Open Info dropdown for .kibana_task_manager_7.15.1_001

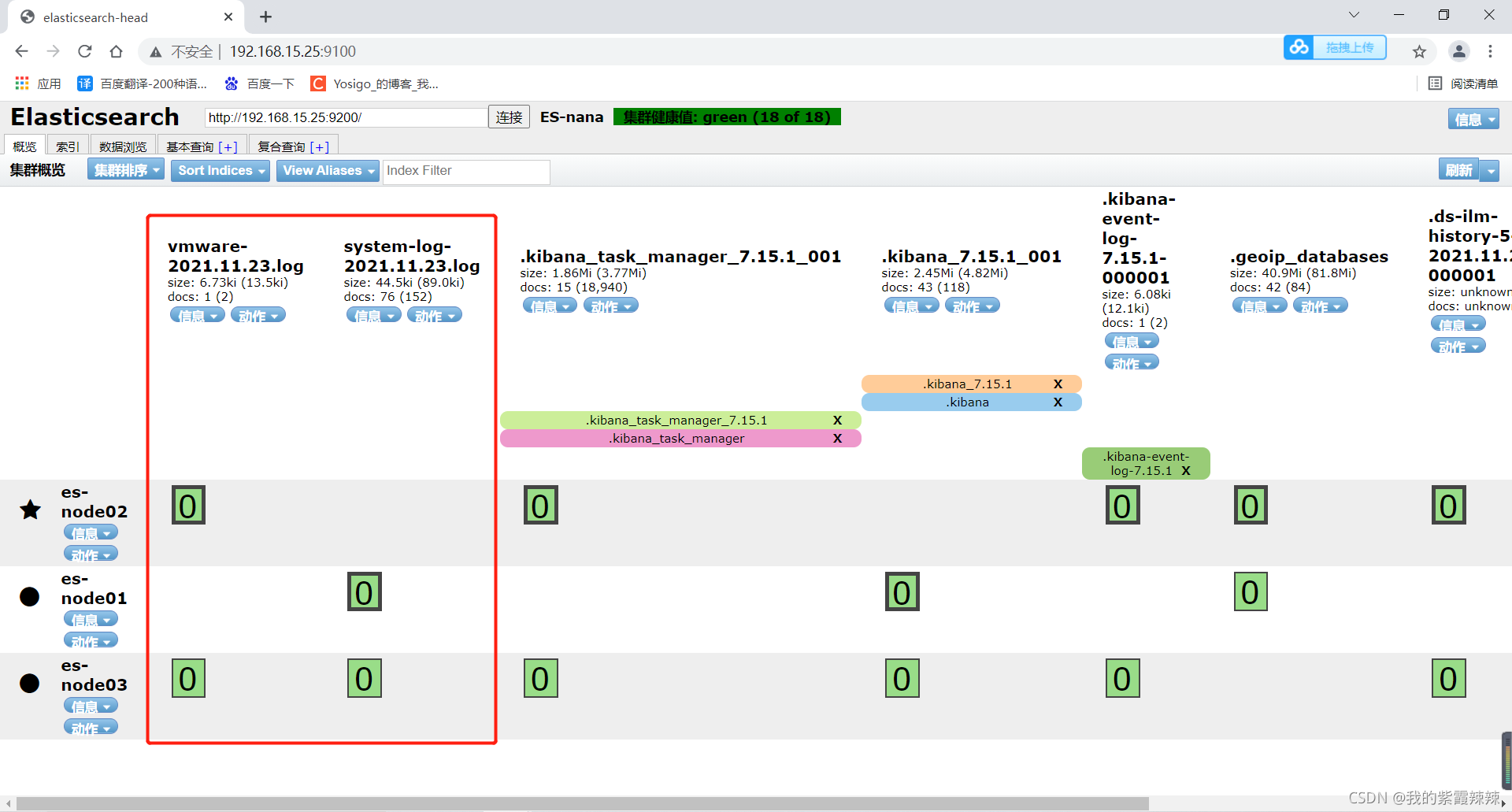(550, 306)
